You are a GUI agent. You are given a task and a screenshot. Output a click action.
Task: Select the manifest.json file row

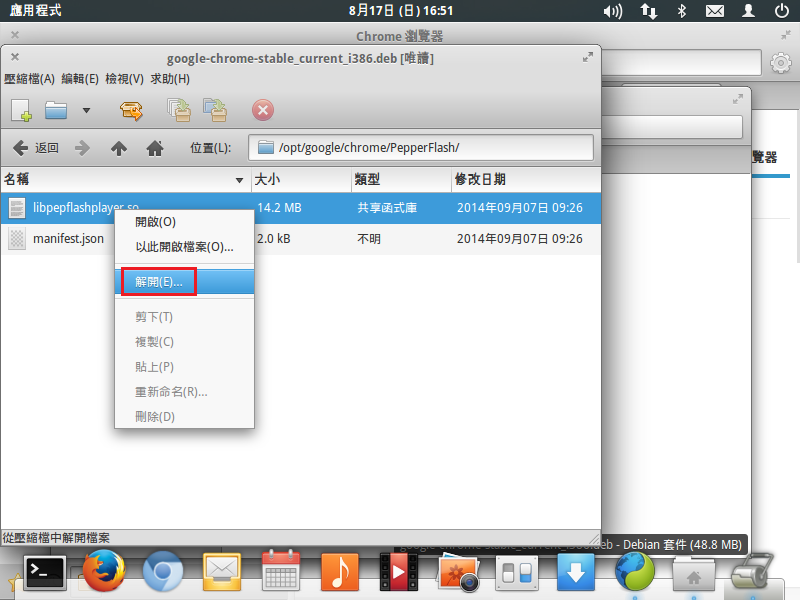tap(301, 239)
